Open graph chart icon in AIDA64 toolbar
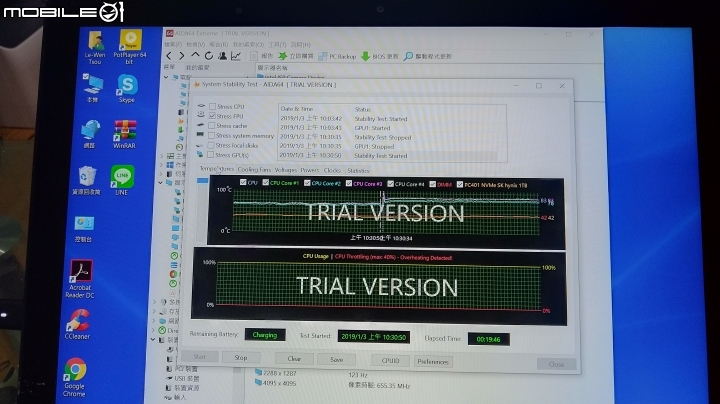The height and width of the screenshot is (404, 720). click(x=236, y=56)
